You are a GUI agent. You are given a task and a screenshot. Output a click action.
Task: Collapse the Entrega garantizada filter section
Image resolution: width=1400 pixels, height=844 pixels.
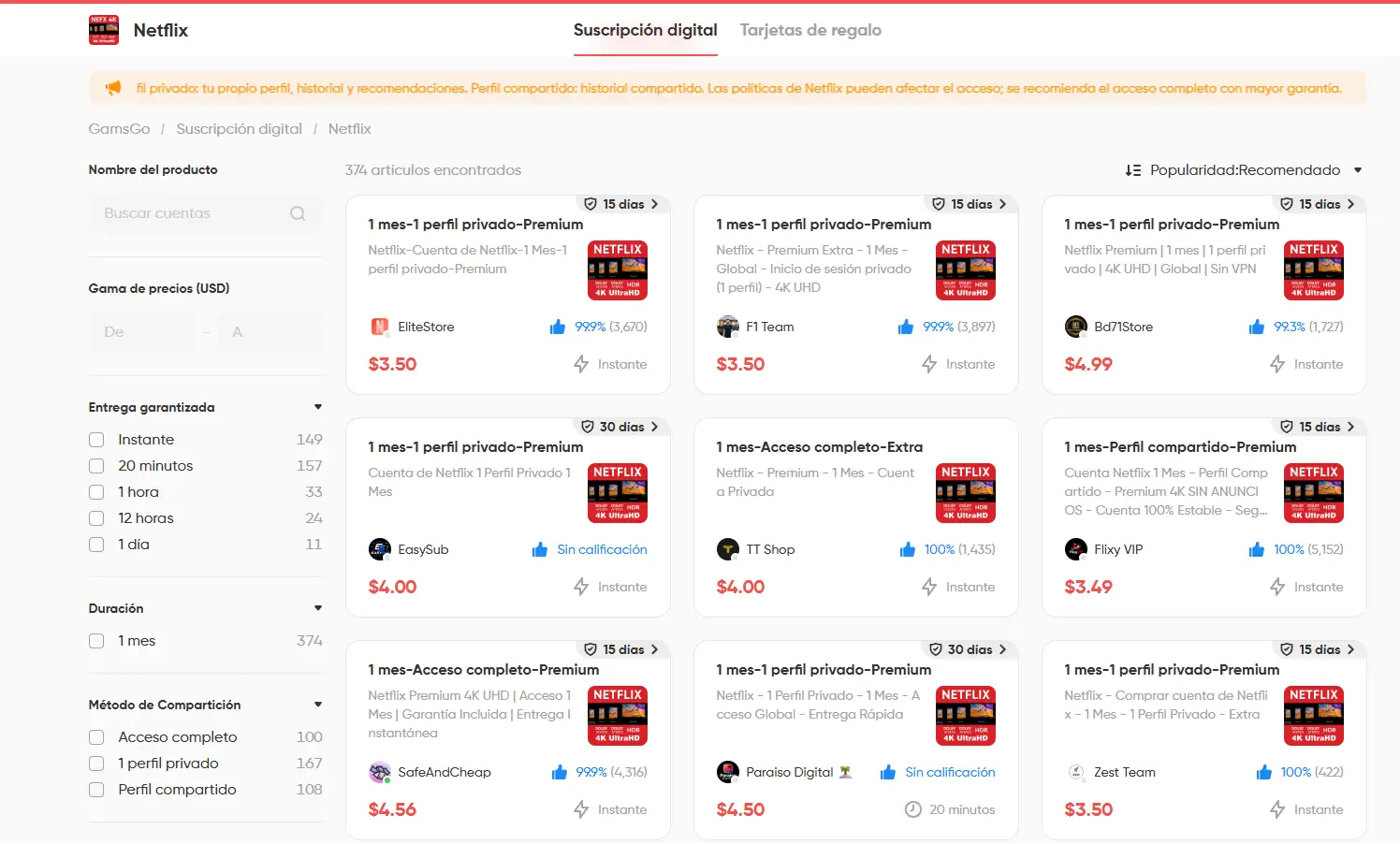[318, 407]
